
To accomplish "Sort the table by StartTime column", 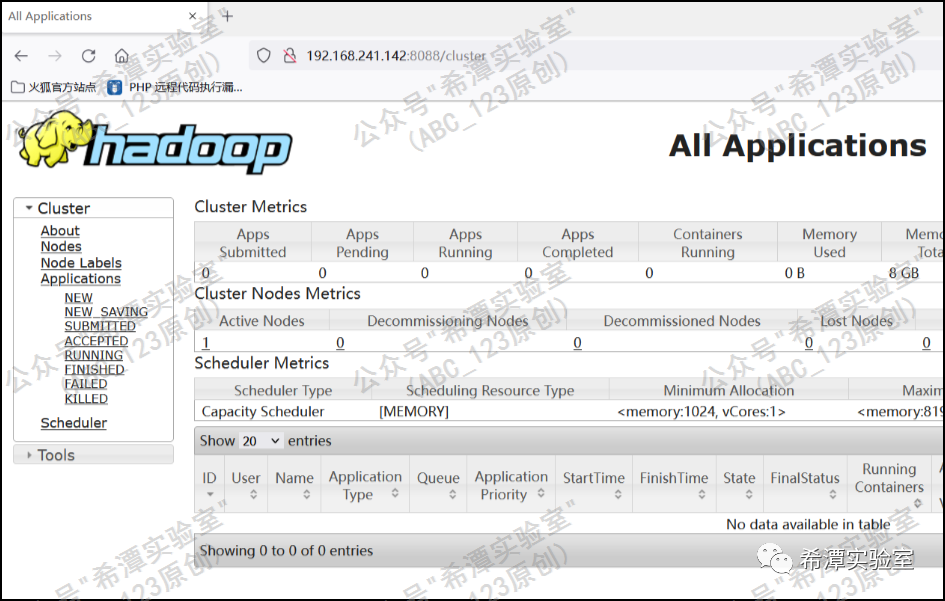I will (x=594, y=485).
